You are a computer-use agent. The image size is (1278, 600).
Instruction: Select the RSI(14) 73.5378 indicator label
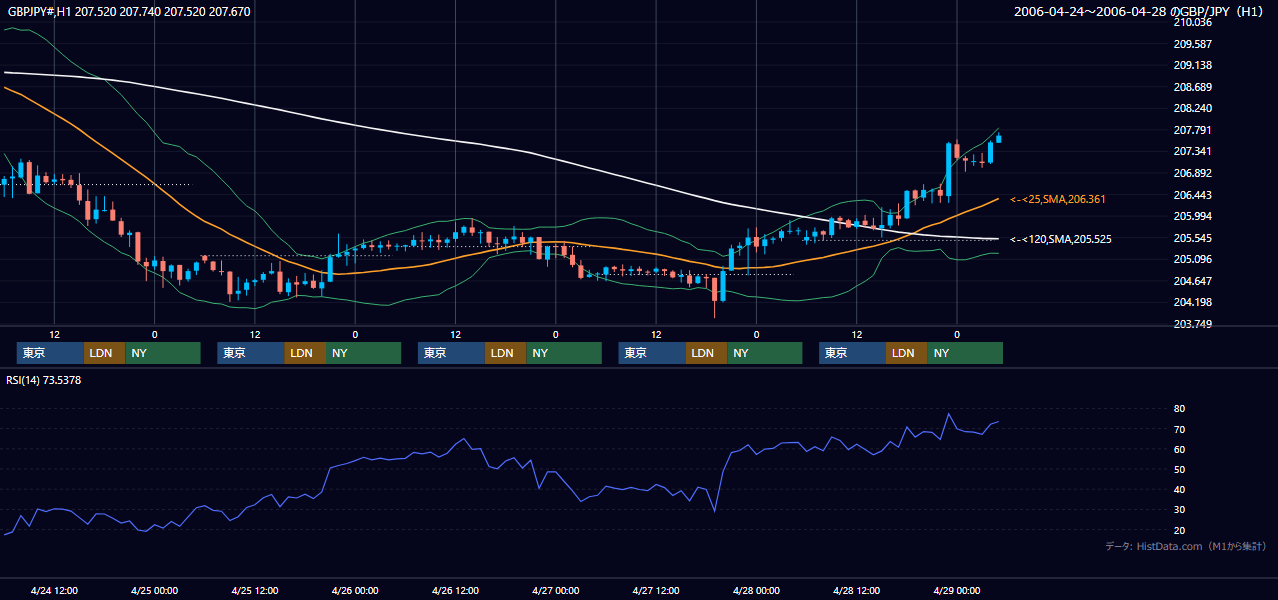43,380
